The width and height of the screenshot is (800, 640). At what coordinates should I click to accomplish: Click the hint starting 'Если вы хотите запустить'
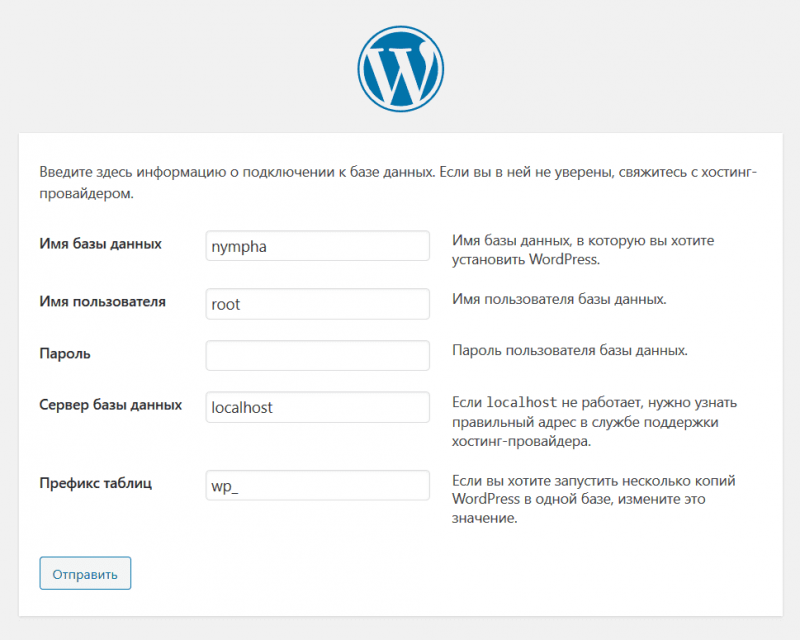(593, 499)
